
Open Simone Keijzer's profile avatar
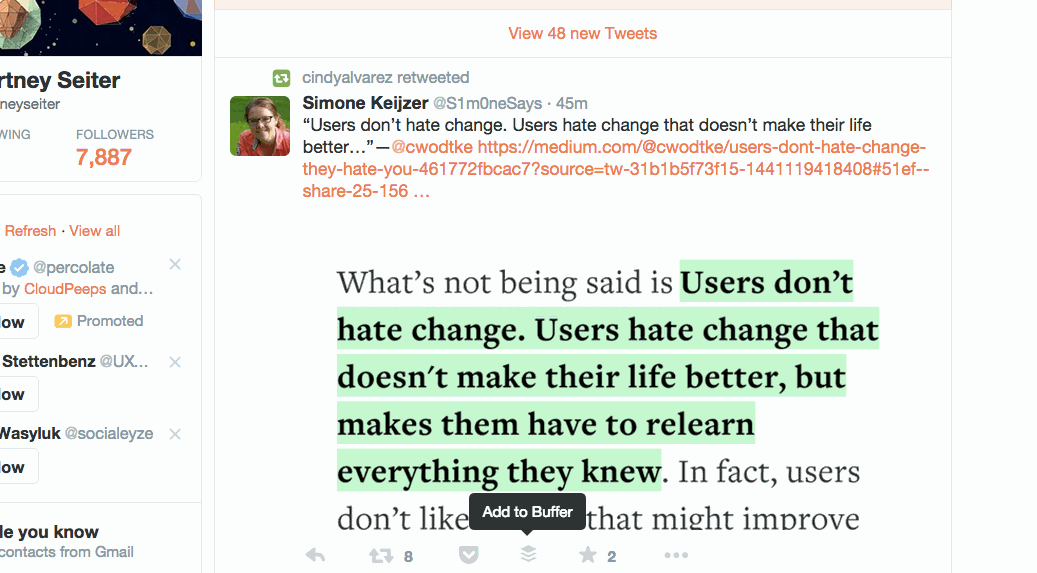(260, 126)
